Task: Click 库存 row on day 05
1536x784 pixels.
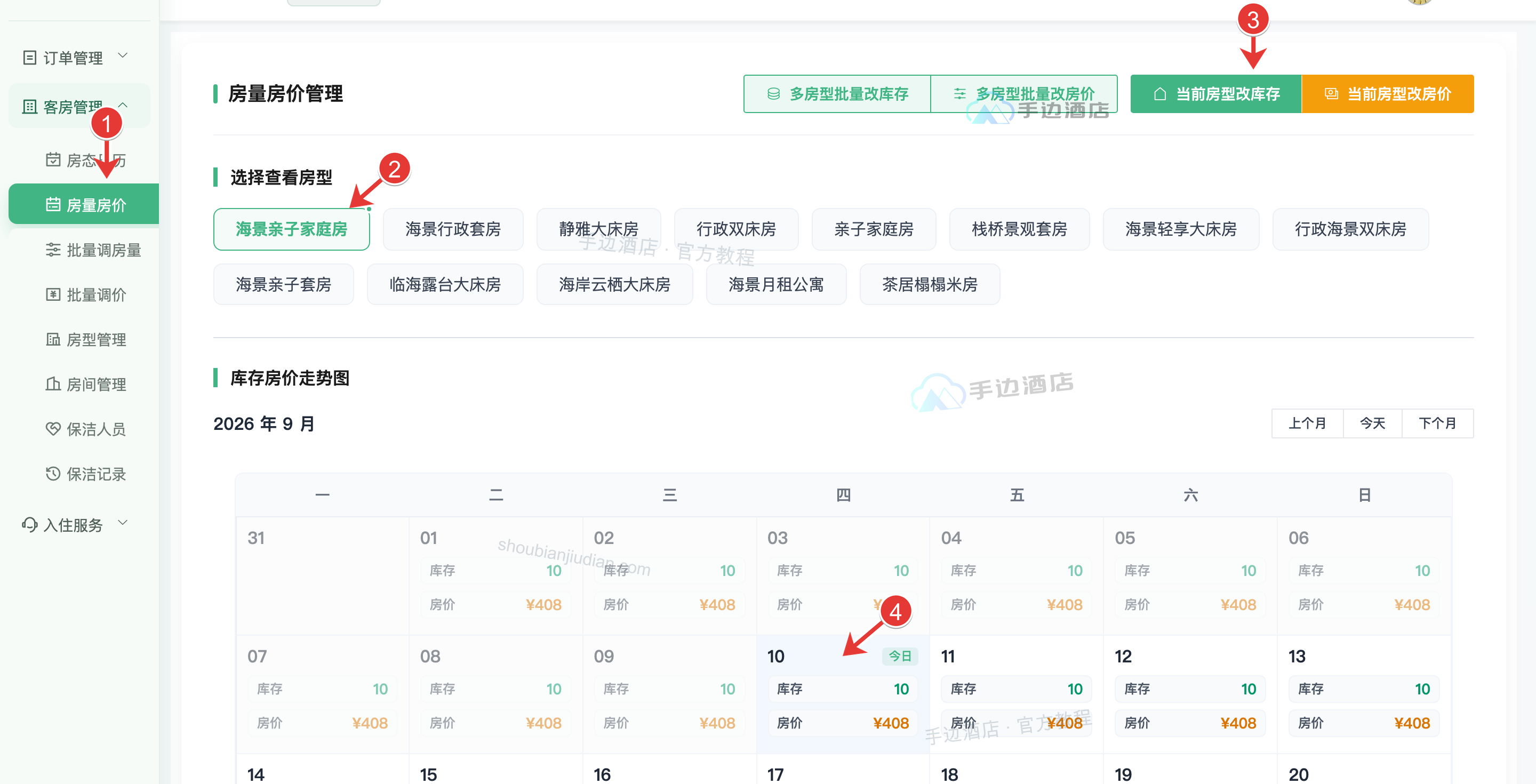Action: (x=1190, y=571)
